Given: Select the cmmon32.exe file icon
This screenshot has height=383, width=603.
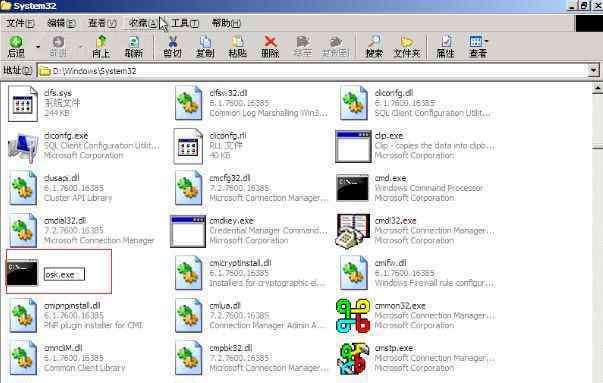Looking at the screenshot, I should point(353,316).
